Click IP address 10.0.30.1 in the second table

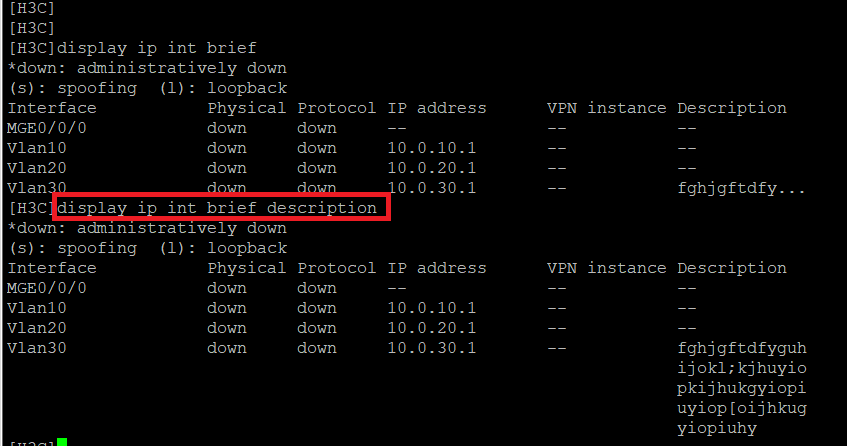pyautogui.click(x=431, y=348)
